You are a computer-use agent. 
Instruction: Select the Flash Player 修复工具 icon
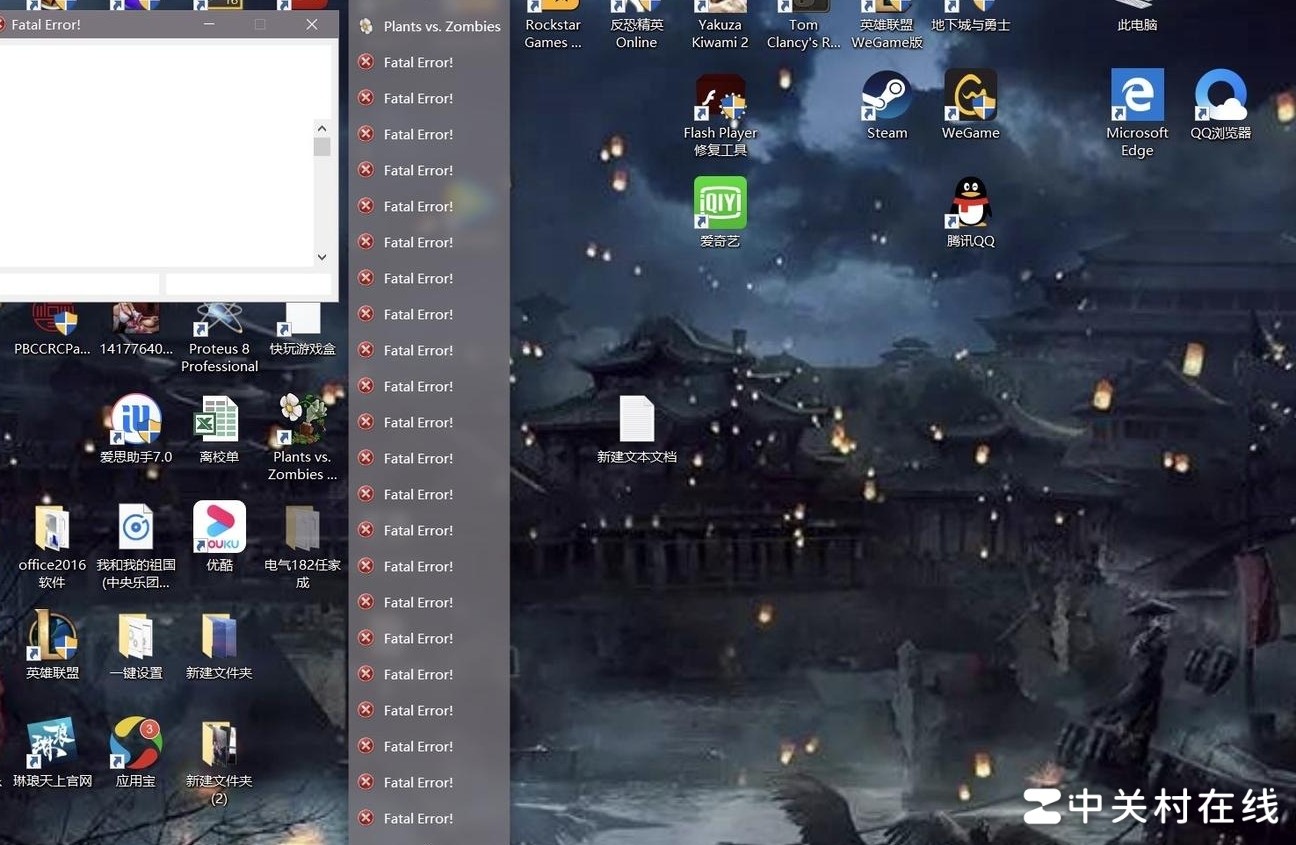point(720,98)
